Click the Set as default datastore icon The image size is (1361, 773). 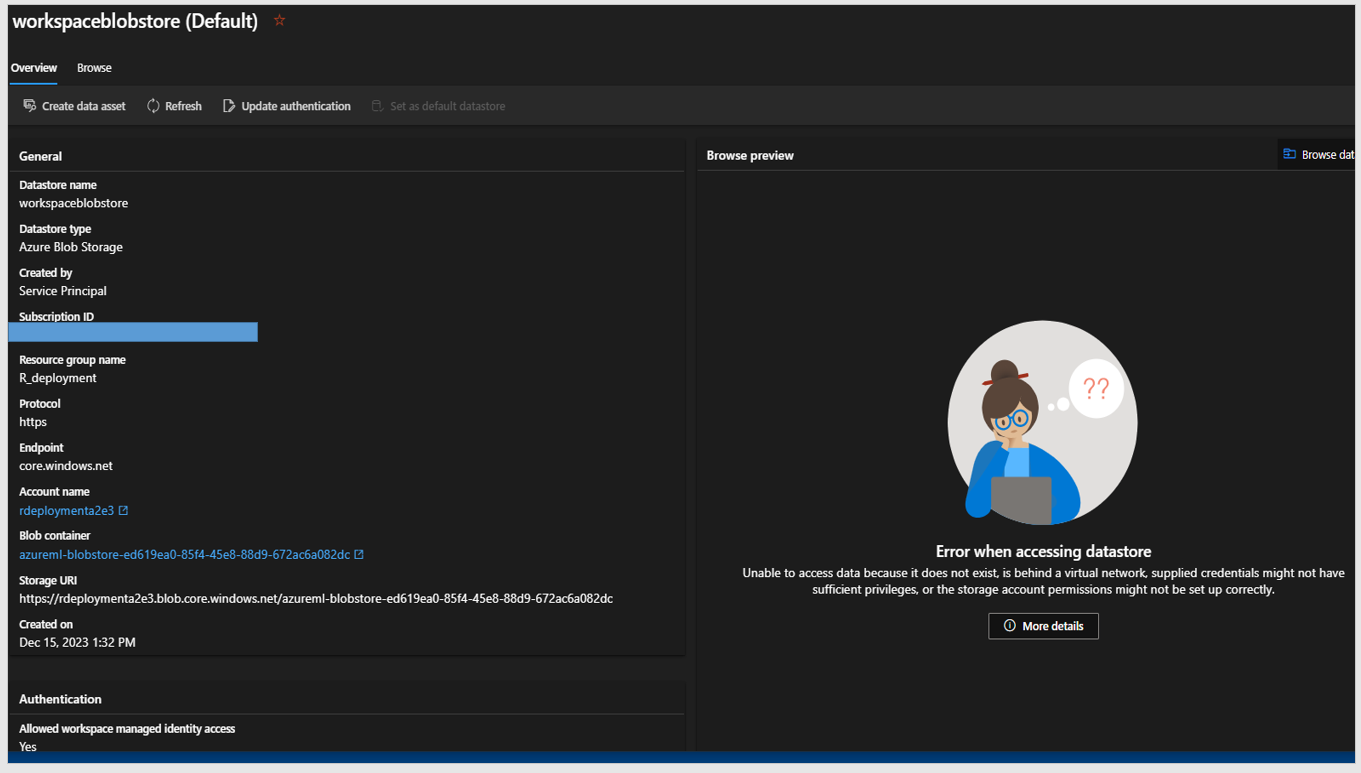pyautogui.click(x=376, y=105)
